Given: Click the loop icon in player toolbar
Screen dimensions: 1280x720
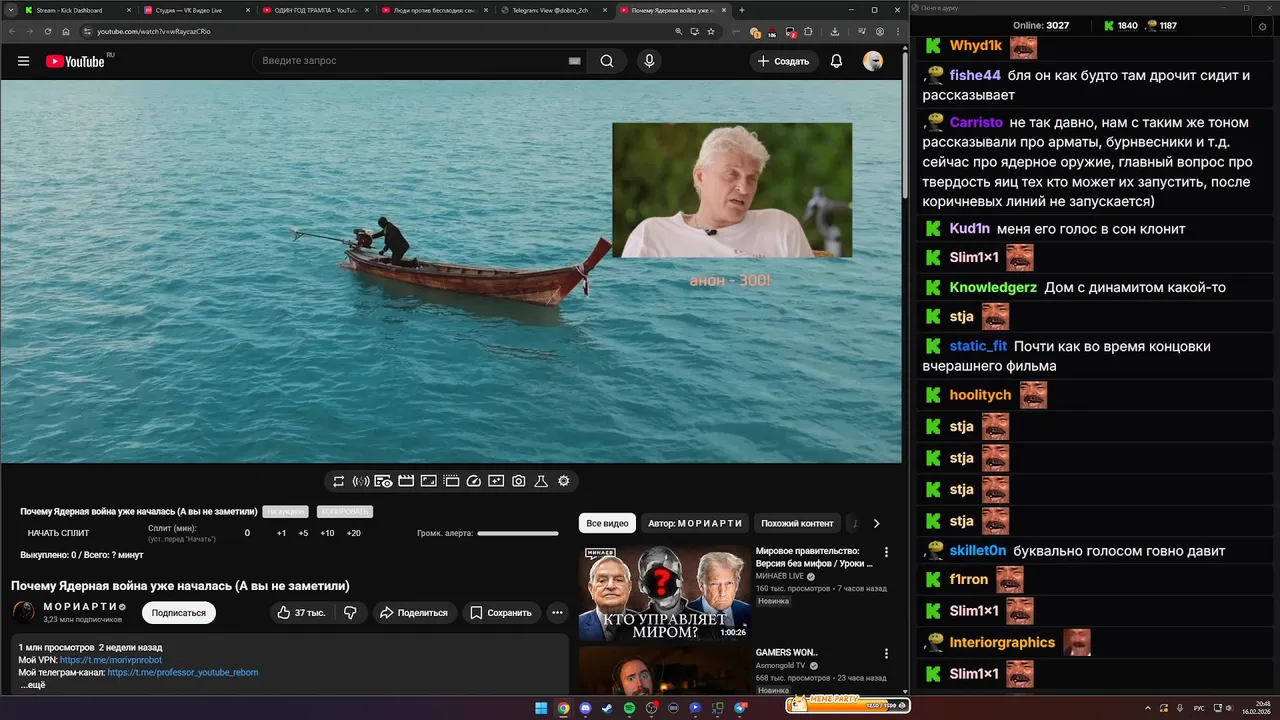Looking at the screenshot, I should coord(339,481).
